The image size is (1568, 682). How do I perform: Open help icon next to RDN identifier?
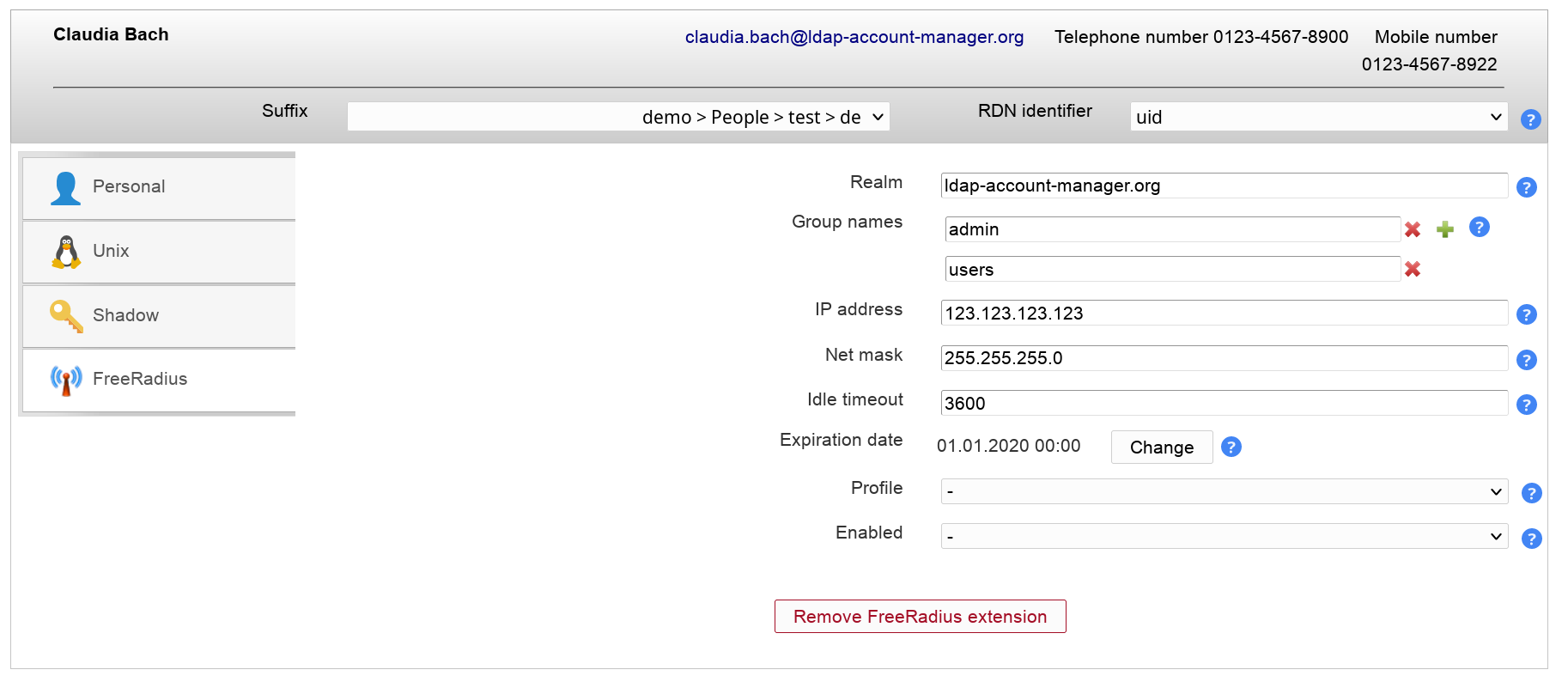click(x=1530, y=119)
